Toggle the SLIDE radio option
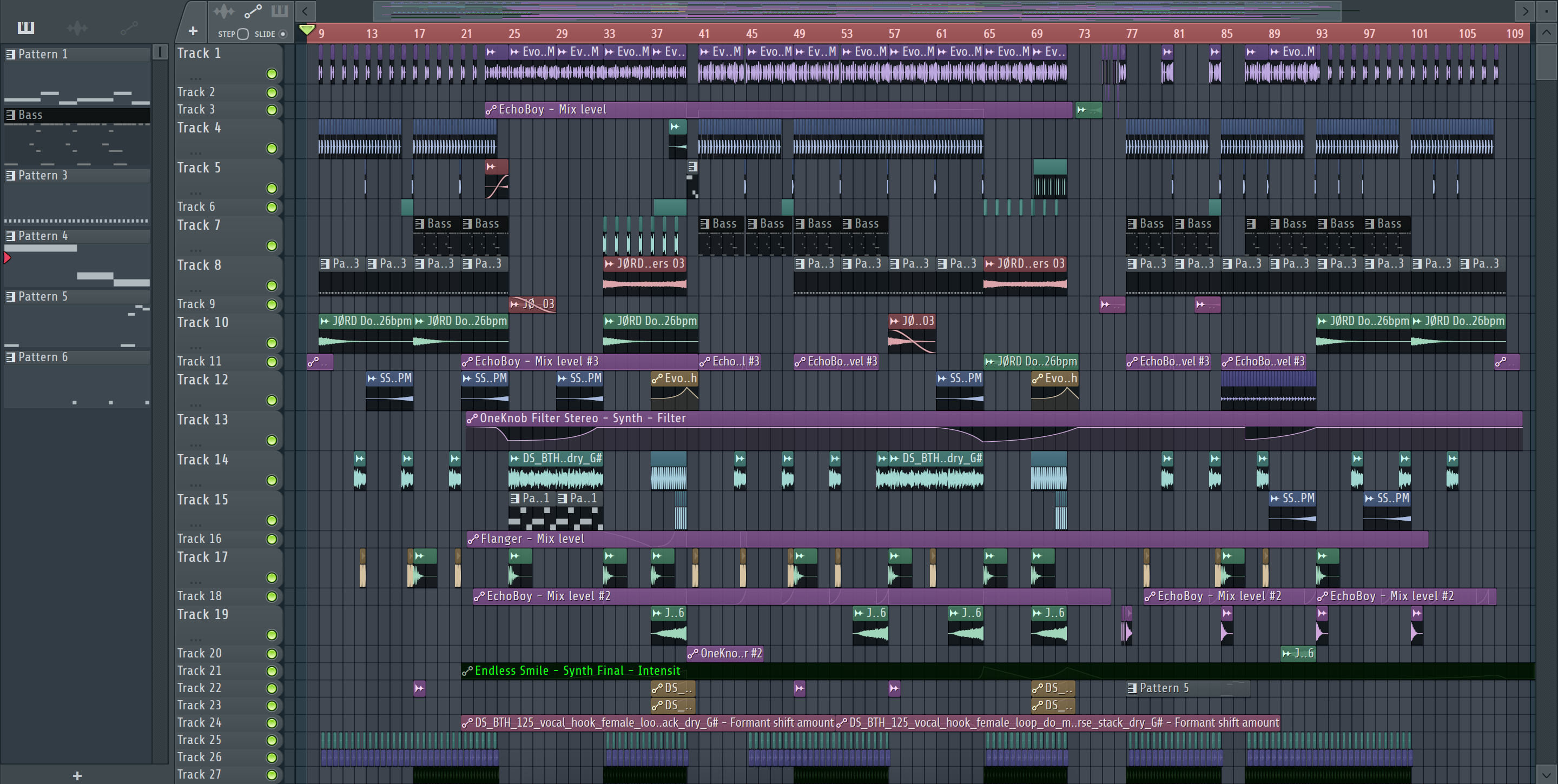The image size is (1558, 784). tap(282, 34)
